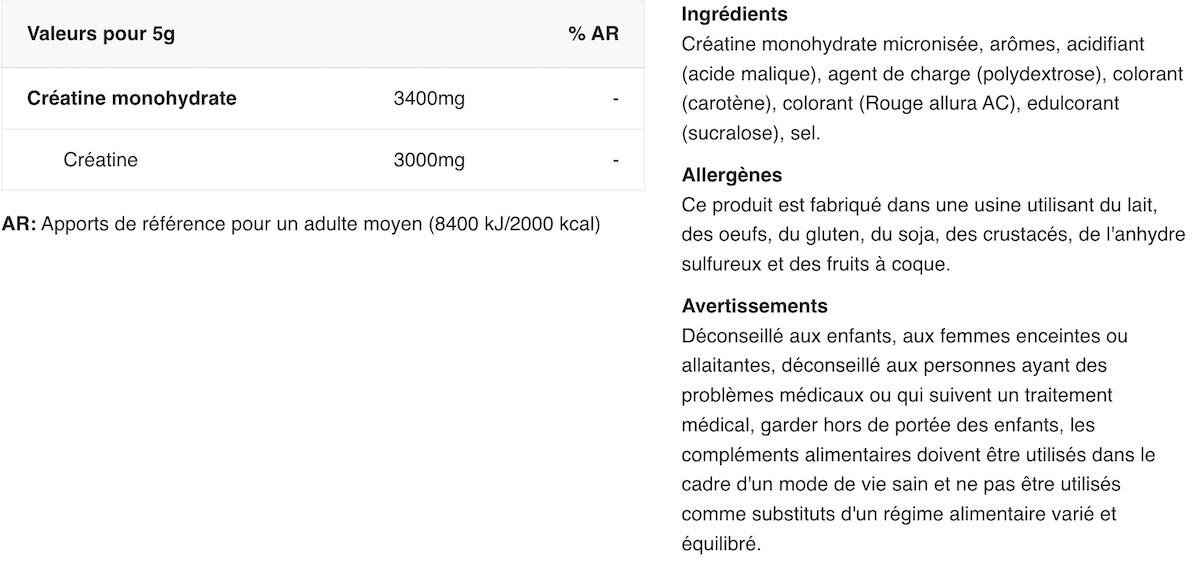Click the "Ingrédients" heading
This screenshot has width=1200, height=568.
[x=734, y=15]
